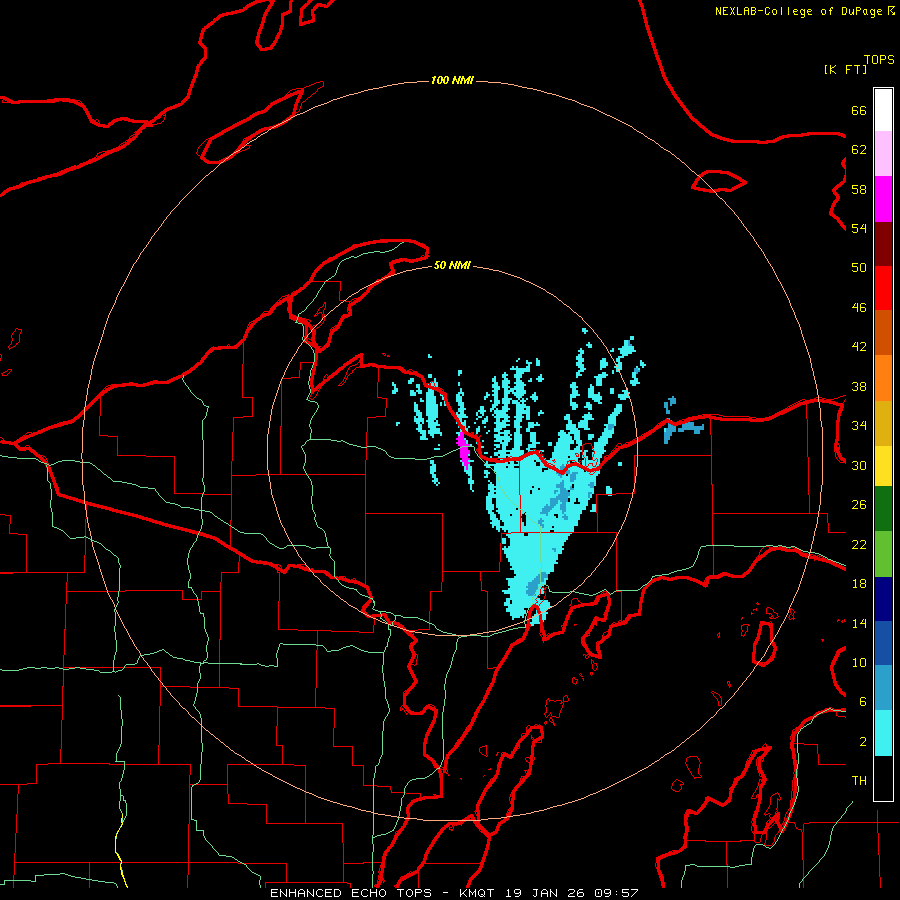Click the 50 legend value

859,268
